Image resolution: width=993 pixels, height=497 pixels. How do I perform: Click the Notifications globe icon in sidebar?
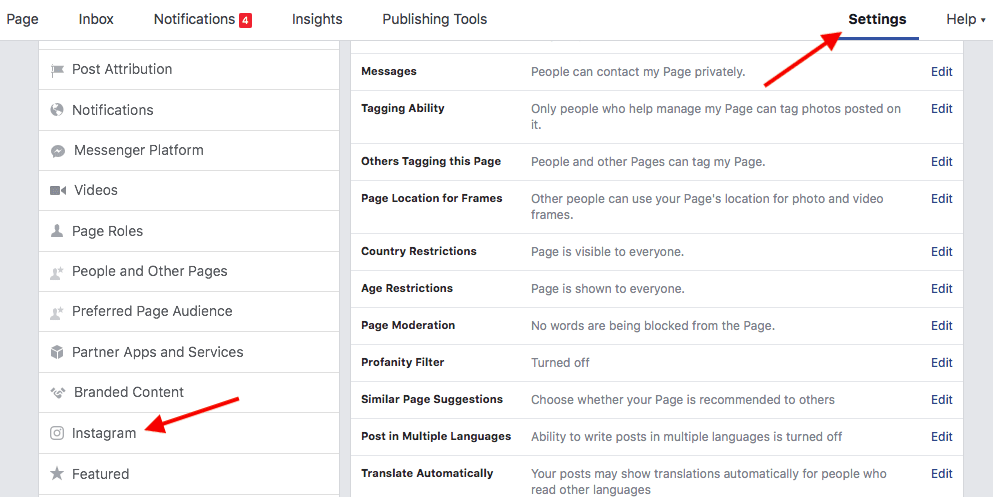click(57, 110)
